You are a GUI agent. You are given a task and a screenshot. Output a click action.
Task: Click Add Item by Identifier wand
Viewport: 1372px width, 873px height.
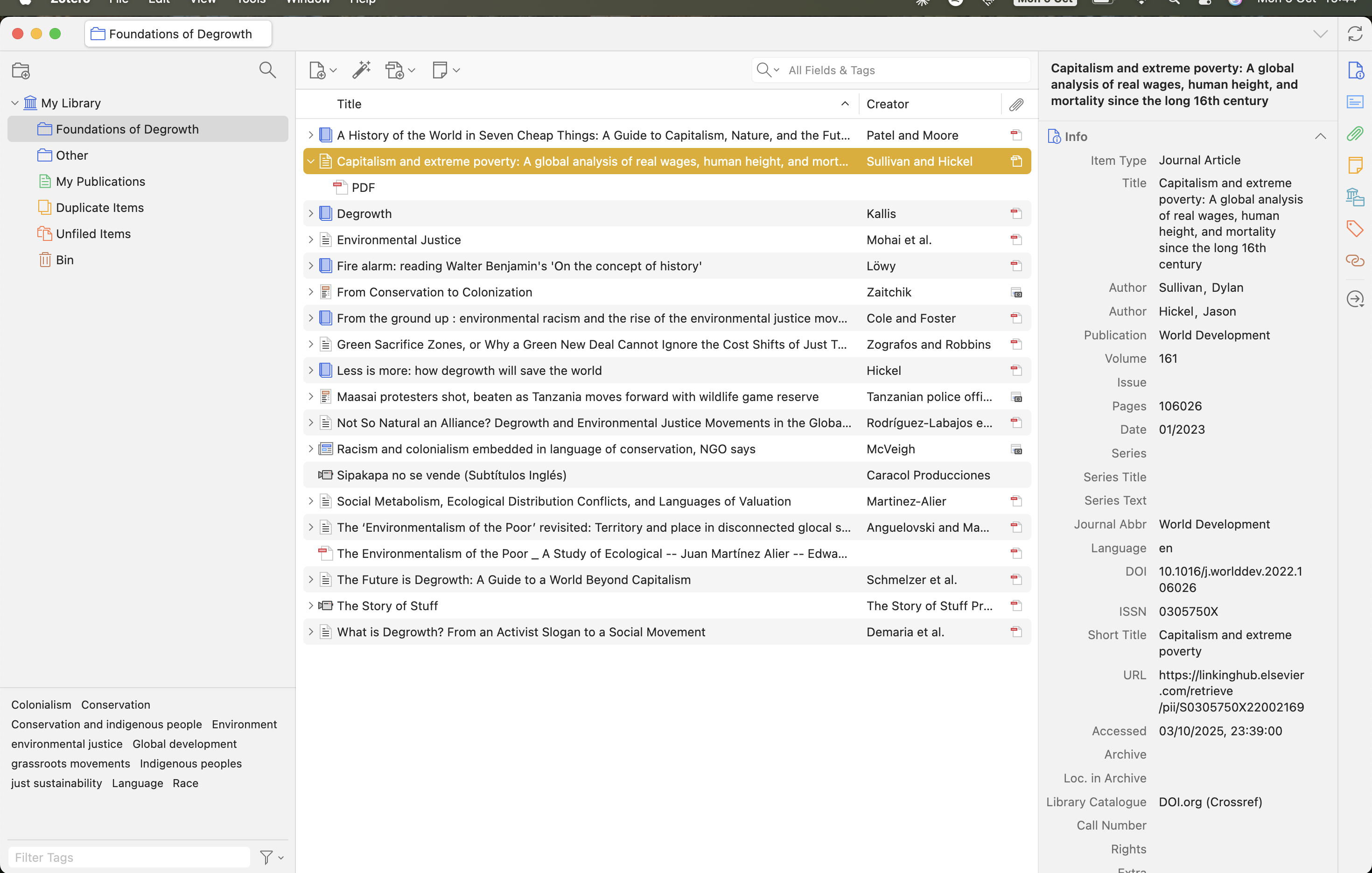(361, 70)
